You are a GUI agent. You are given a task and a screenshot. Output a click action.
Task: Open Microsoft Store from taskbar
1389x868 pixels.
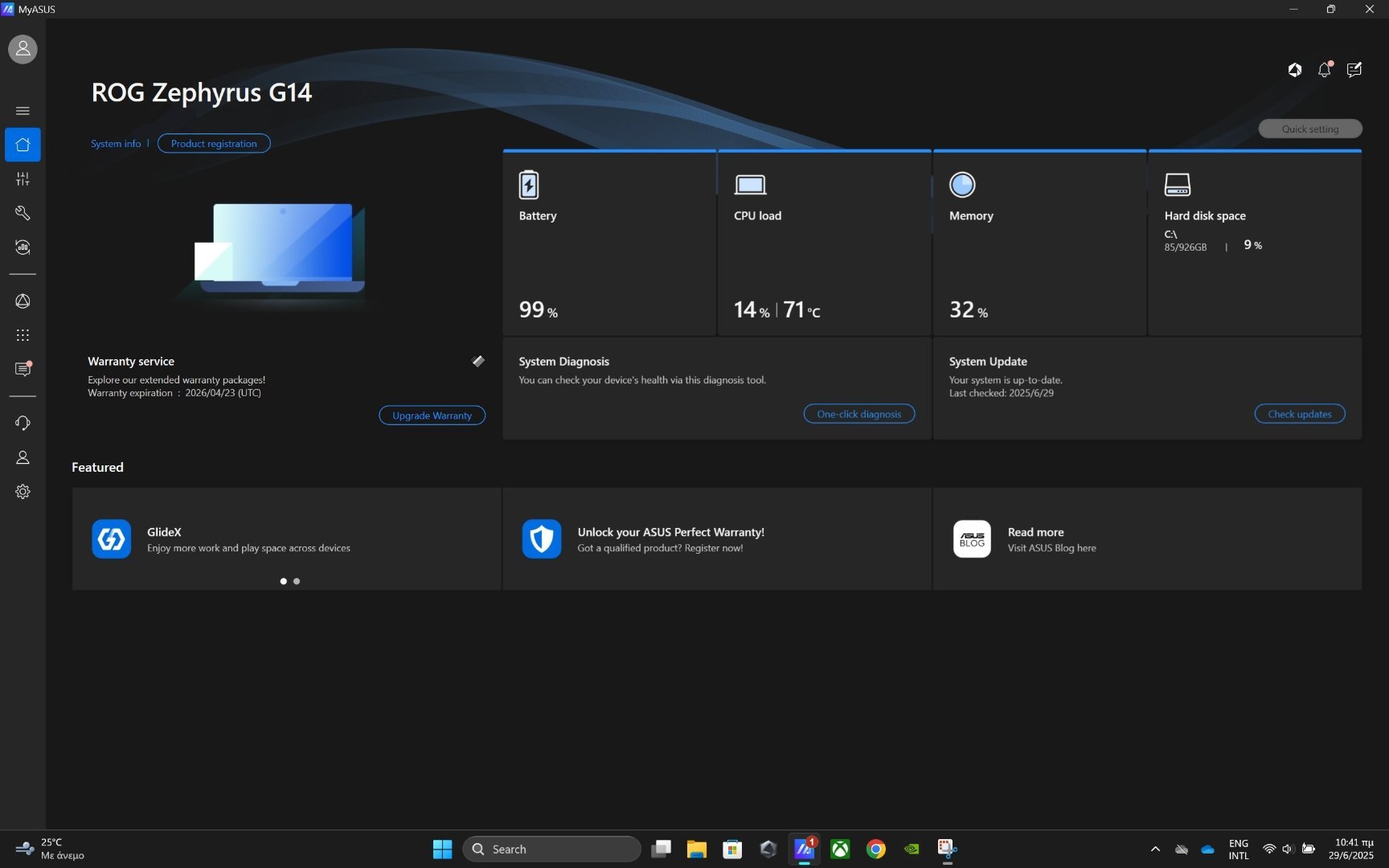coord(732,849)
